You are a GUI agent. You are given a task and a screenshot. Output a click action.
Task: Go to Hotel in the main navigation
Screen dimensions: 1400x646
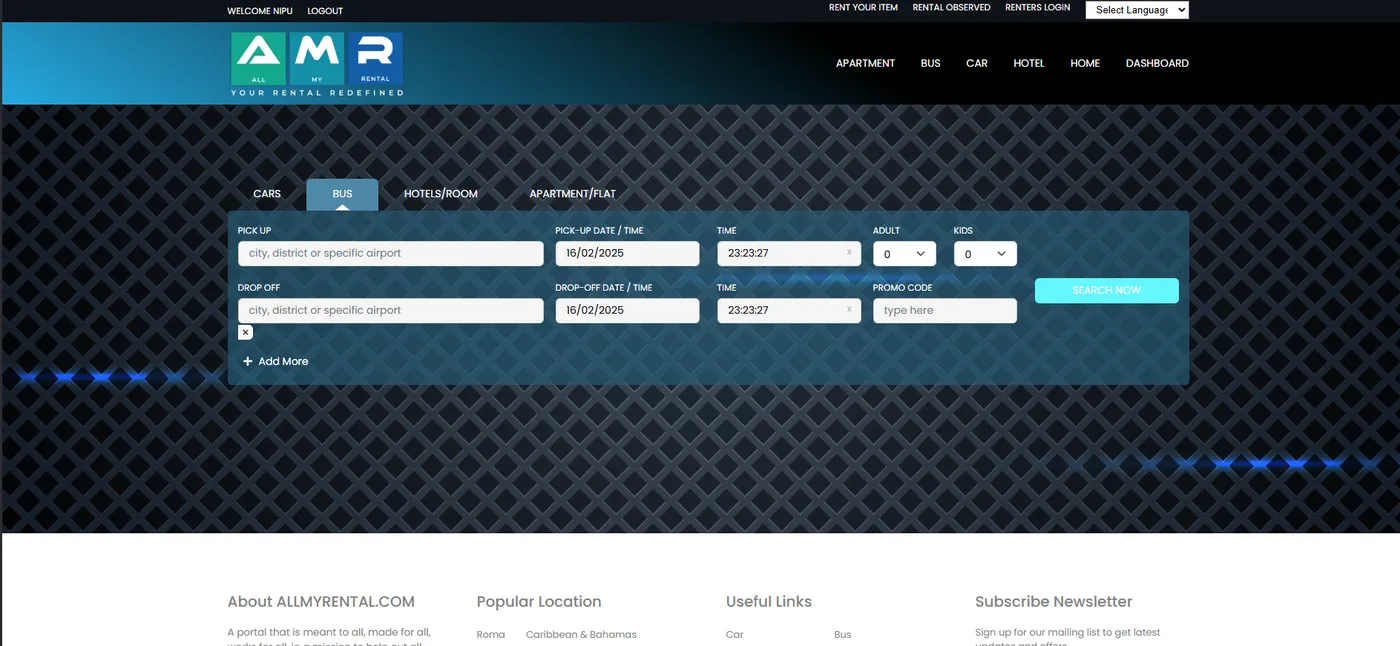coord(1029,63)
